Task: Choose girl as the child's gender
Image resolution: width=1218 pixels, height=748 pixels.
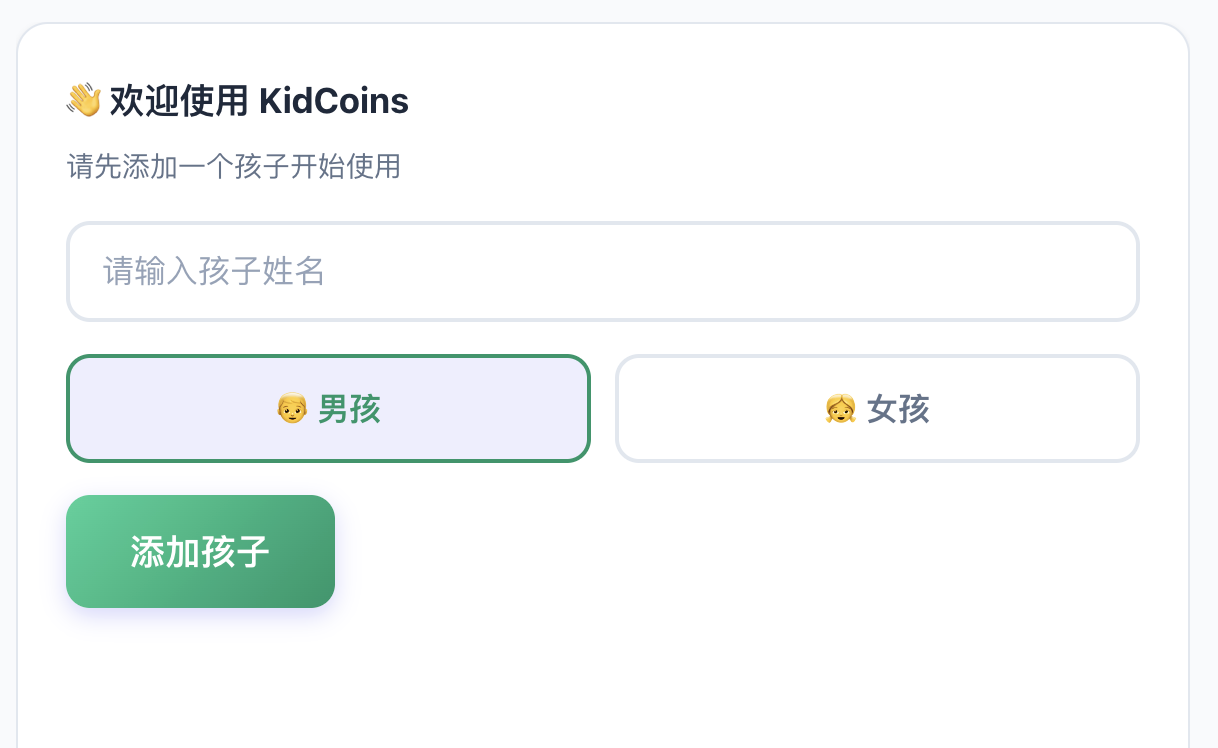Action: [877, 409]
